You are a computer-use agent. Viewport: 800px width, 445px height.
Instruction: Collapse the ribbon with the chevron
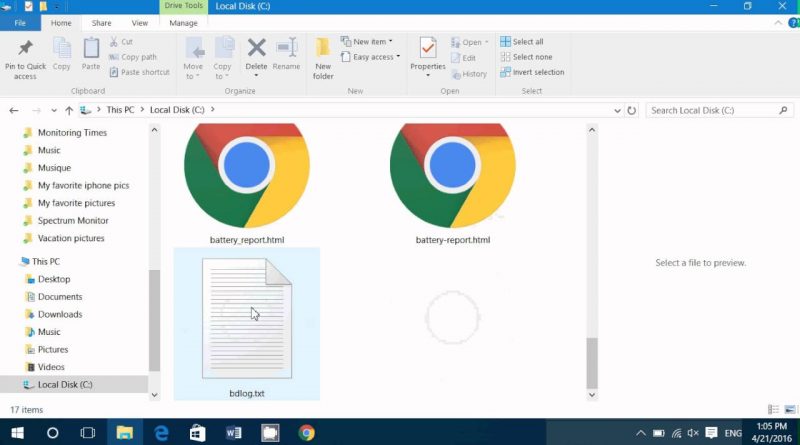coord(778,23)
